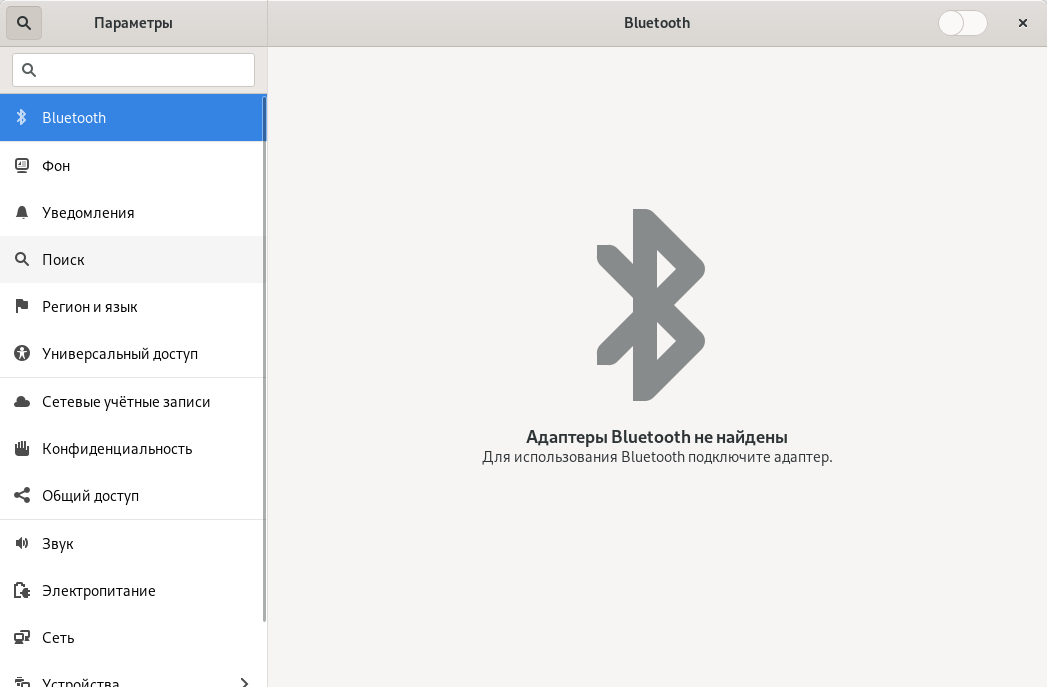Screen dimensions: 1047x687
Task: Click the Регион и язык flag icon
Action: click(x=21, y=307)
